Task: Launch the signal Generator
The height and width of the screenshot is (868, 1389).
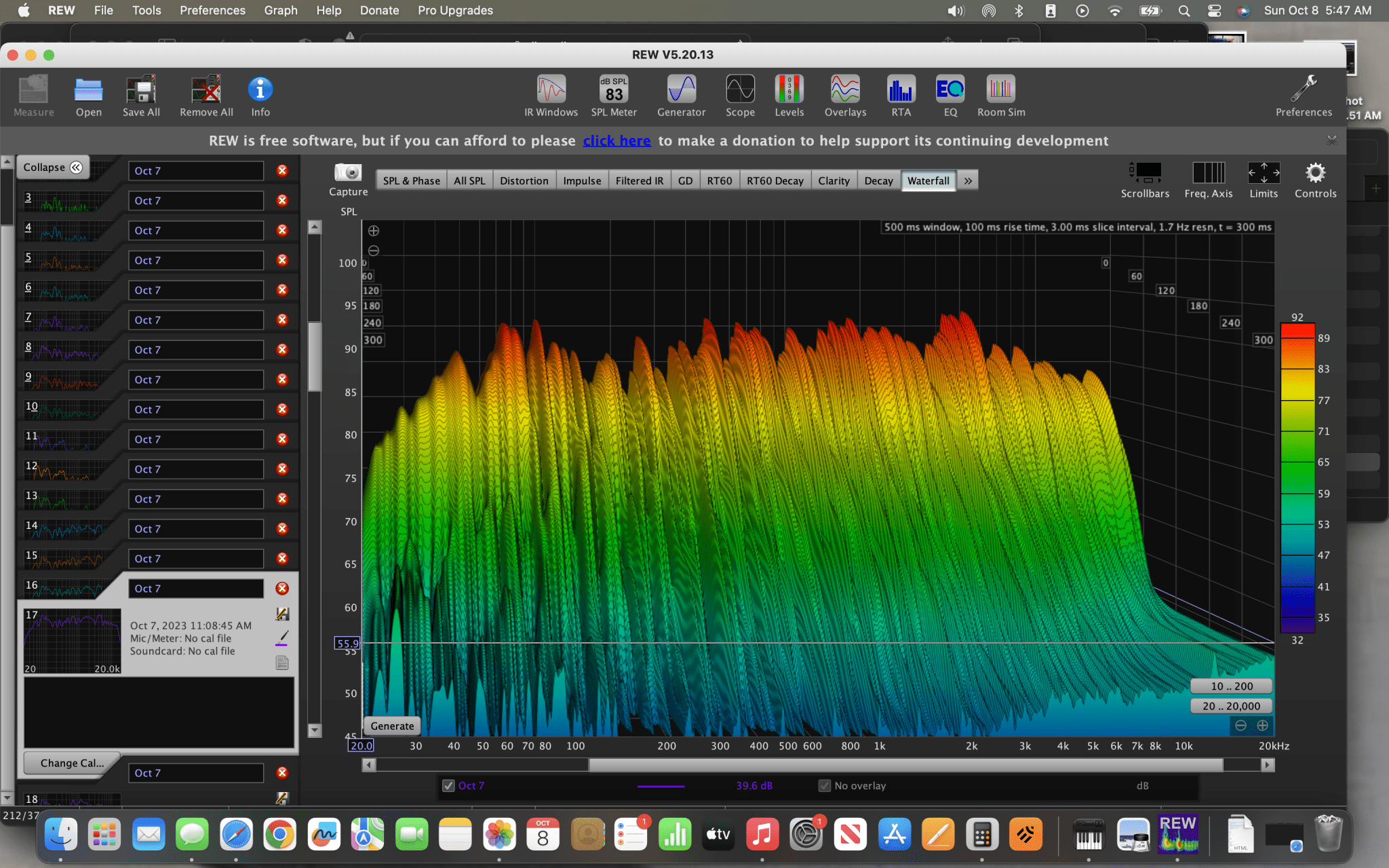Action: [681, 96]
